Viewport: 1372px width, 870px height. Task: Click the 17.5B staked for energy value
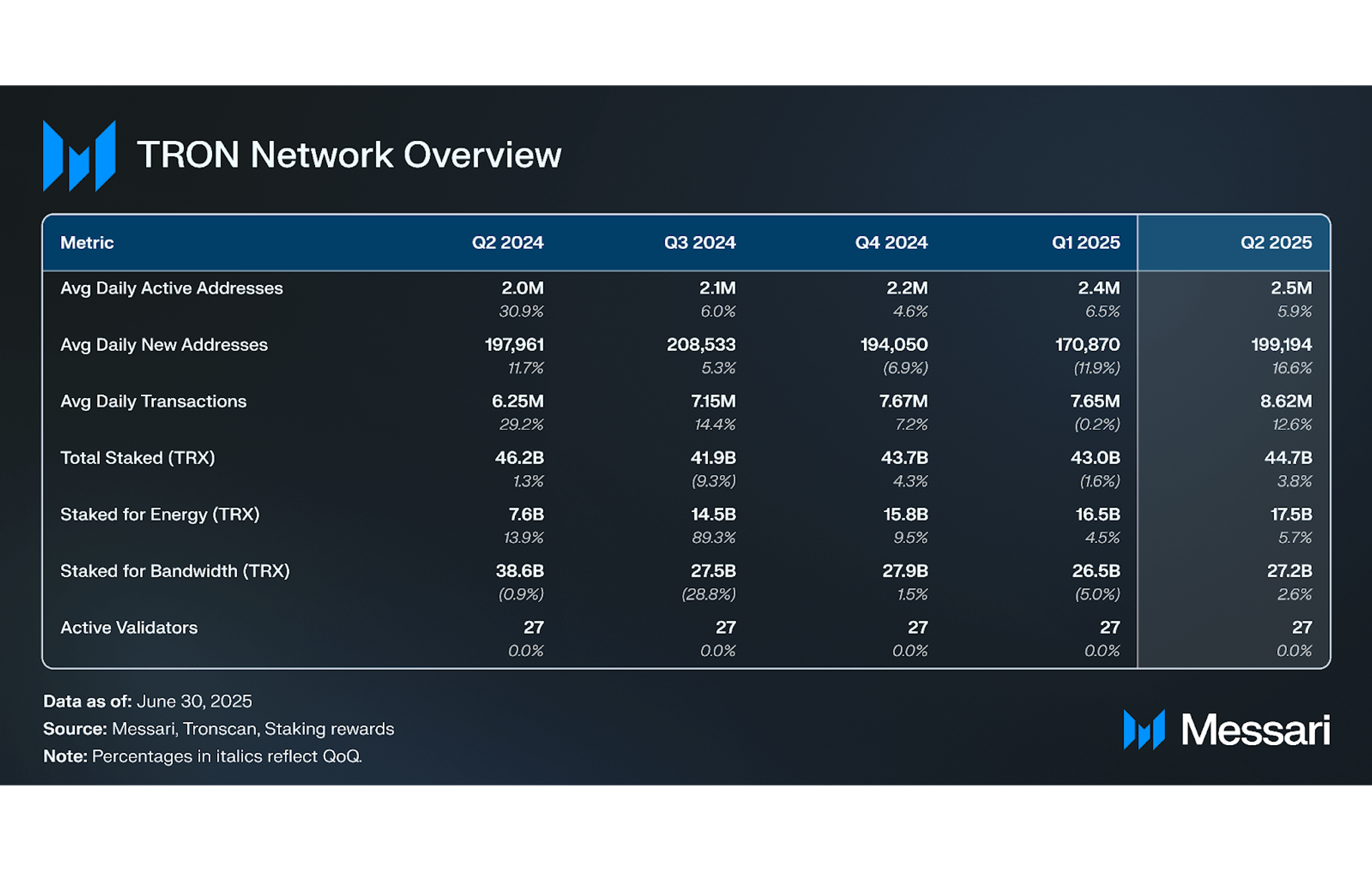[1291, 515]
